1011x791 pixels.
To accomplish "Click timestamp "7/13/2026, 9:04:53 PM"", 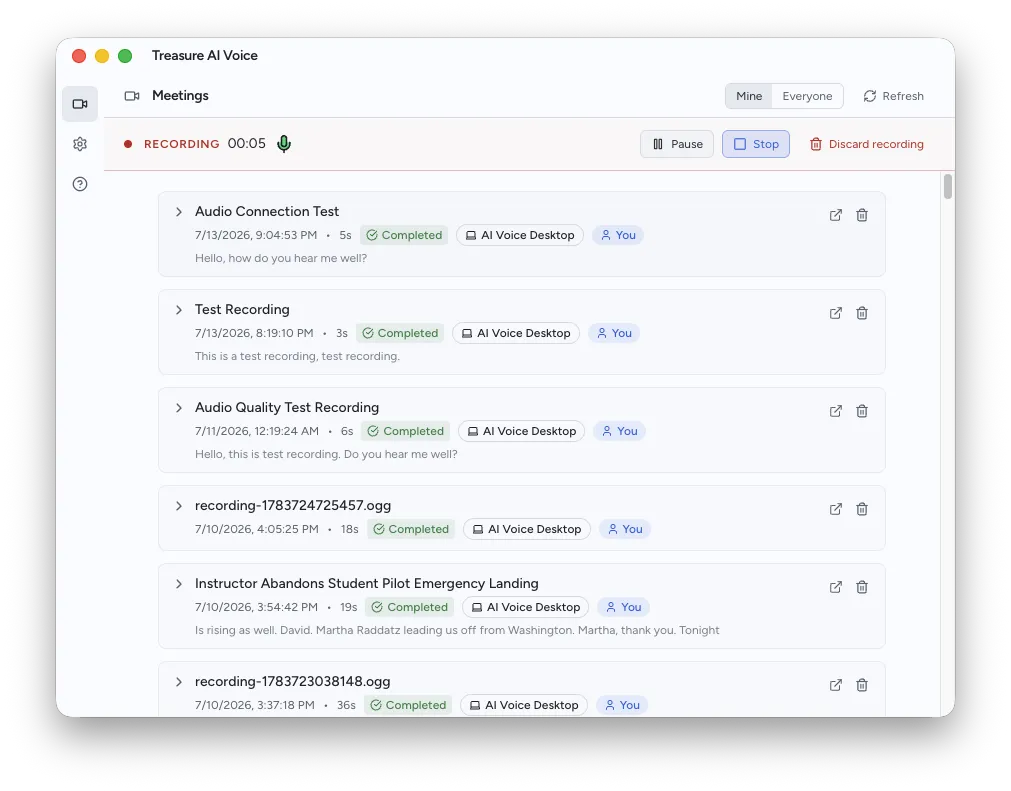I will point(256,235).
